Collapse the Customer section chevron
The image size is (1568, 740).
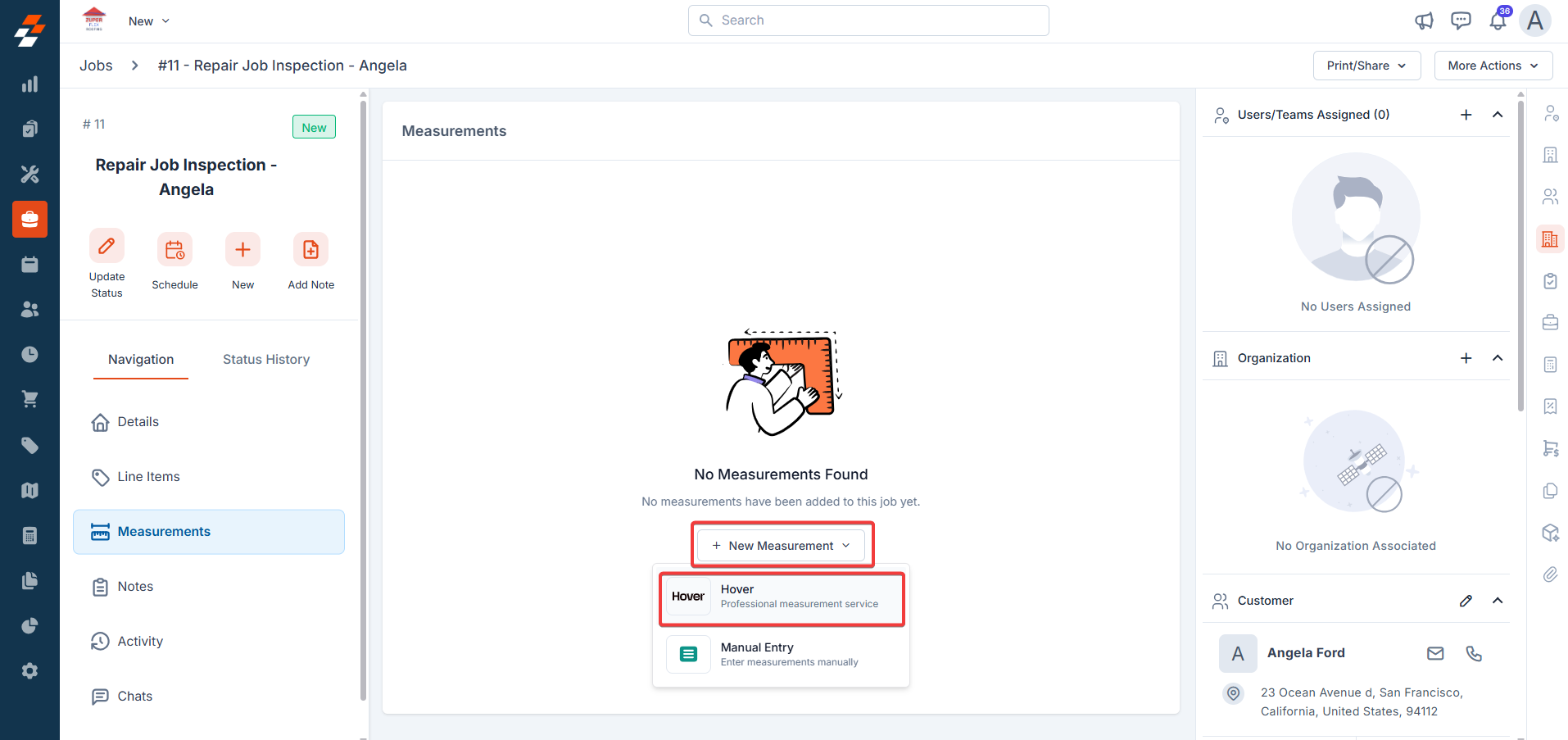click(1498, 601)
